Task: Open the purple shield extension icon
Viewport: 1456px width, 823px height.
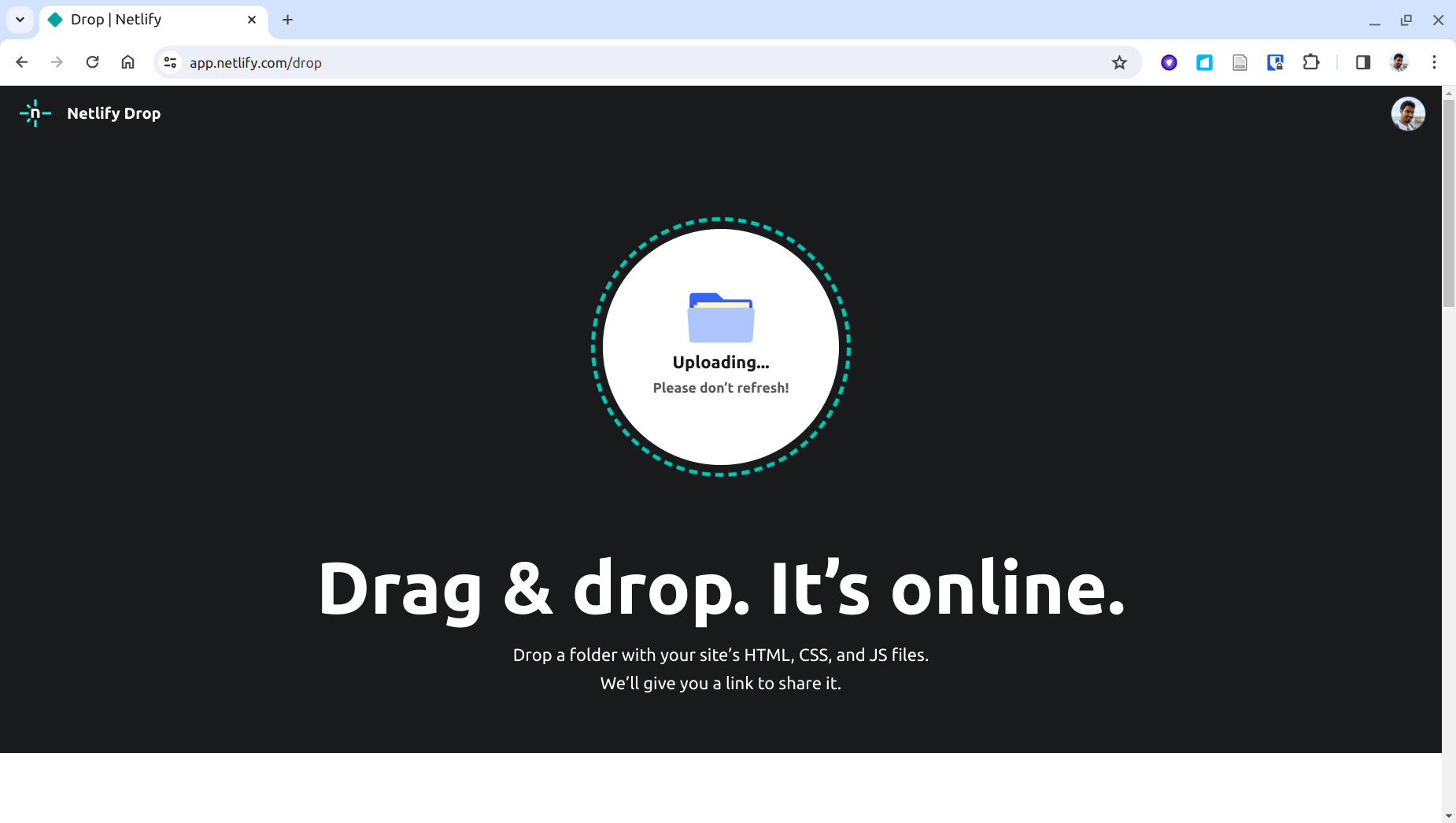Action: pos(1169,62)
